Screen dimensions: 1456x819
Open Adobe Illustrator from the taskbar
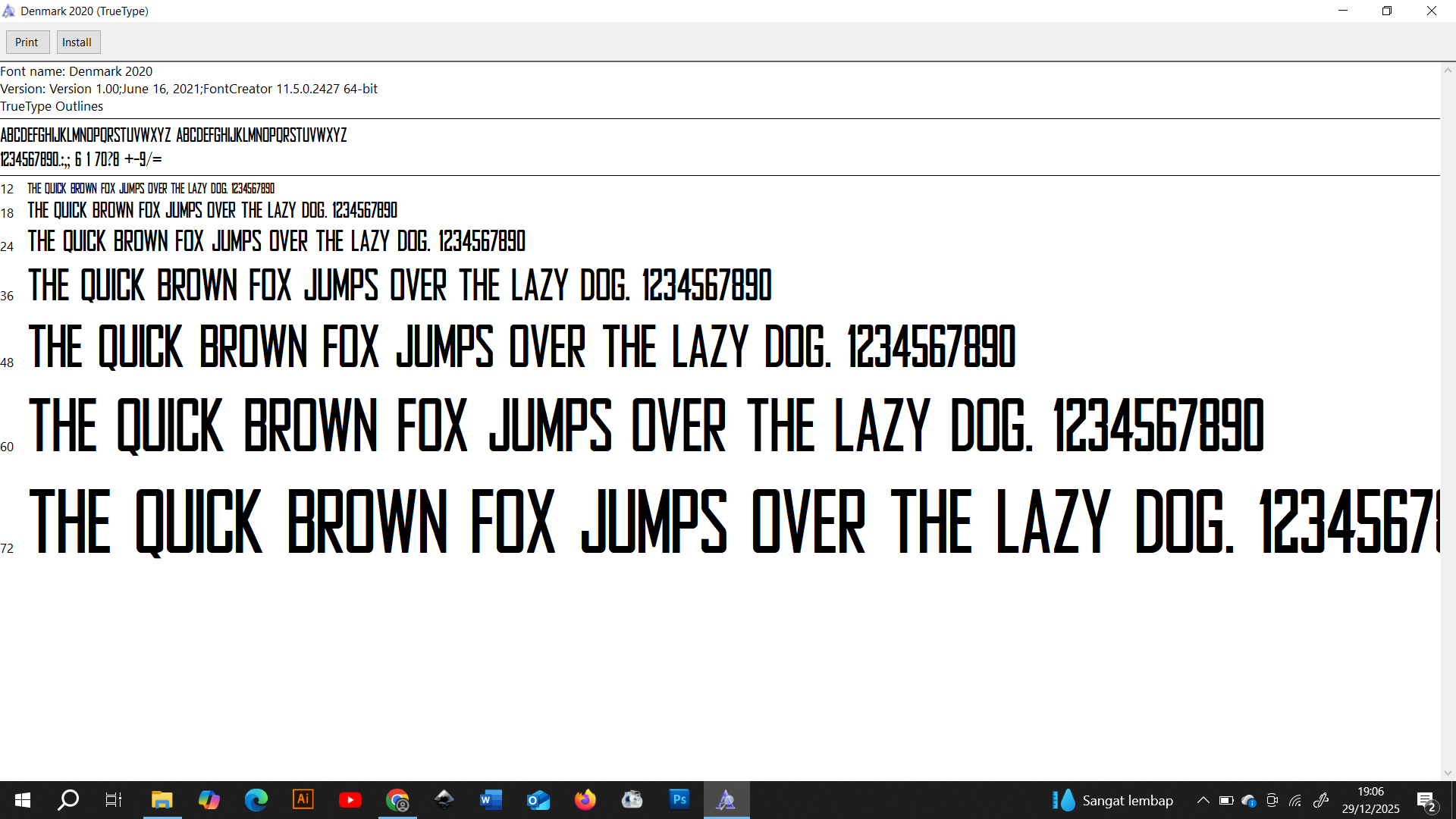click(303, 800)
